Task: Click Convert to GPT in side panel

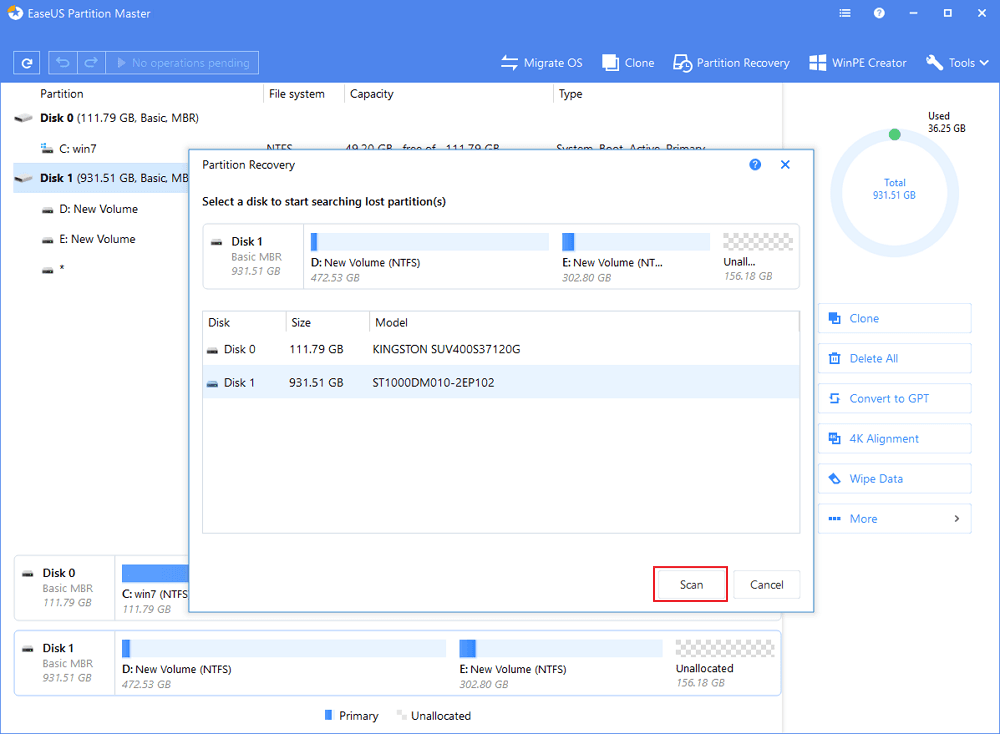Action: click(x=894, y=399)
